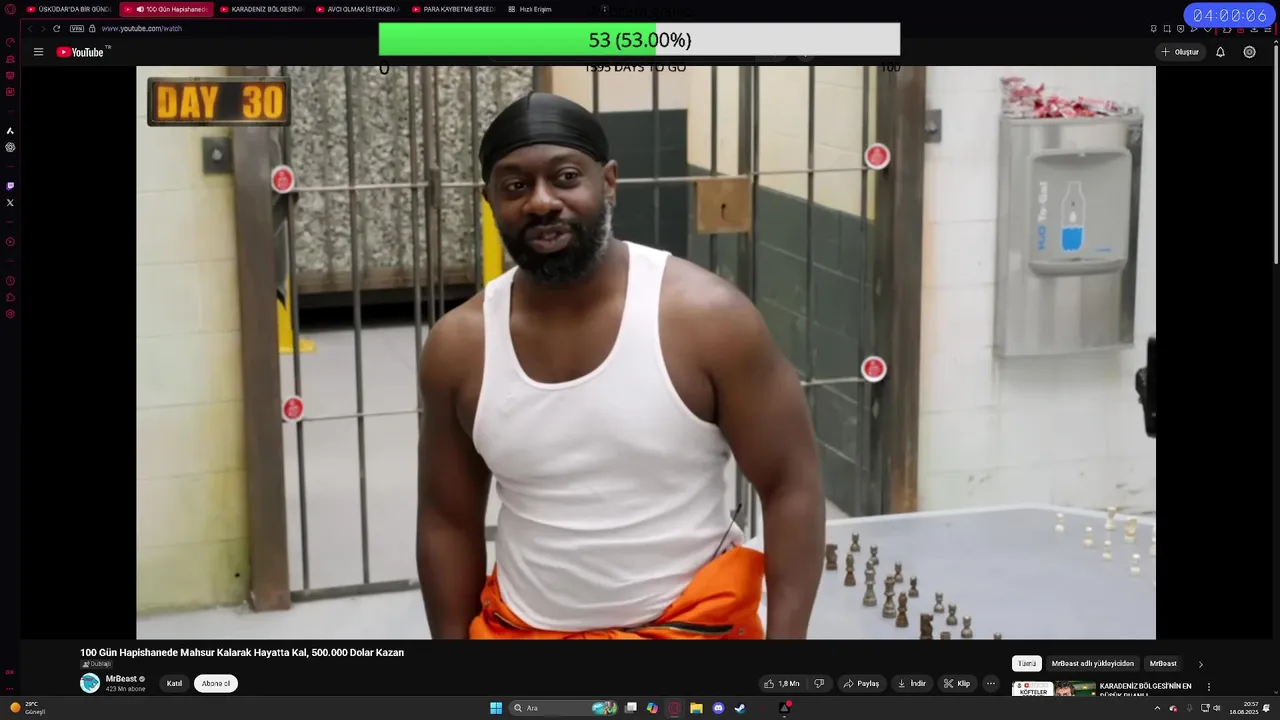Switch to ÜSKÜDAR'DA BİR GÜN tab
The height and width of the screenshot is (720, 1280).
click(69, 9)
